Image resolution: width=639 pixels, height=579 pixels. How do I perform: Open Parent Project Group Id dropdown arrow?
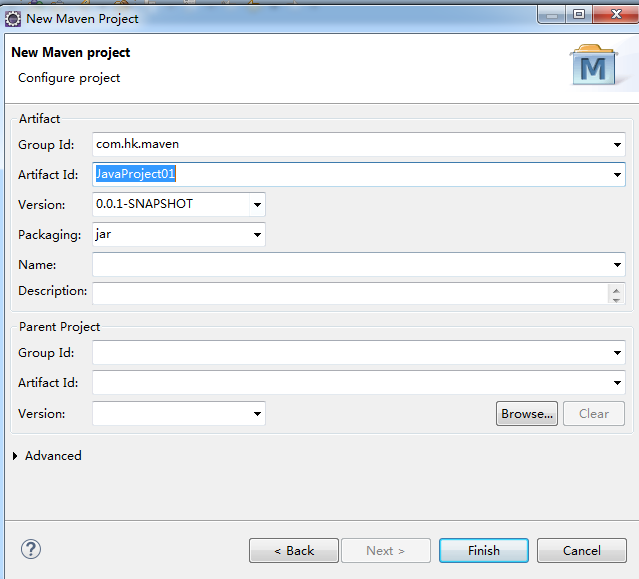click(617, 353)
